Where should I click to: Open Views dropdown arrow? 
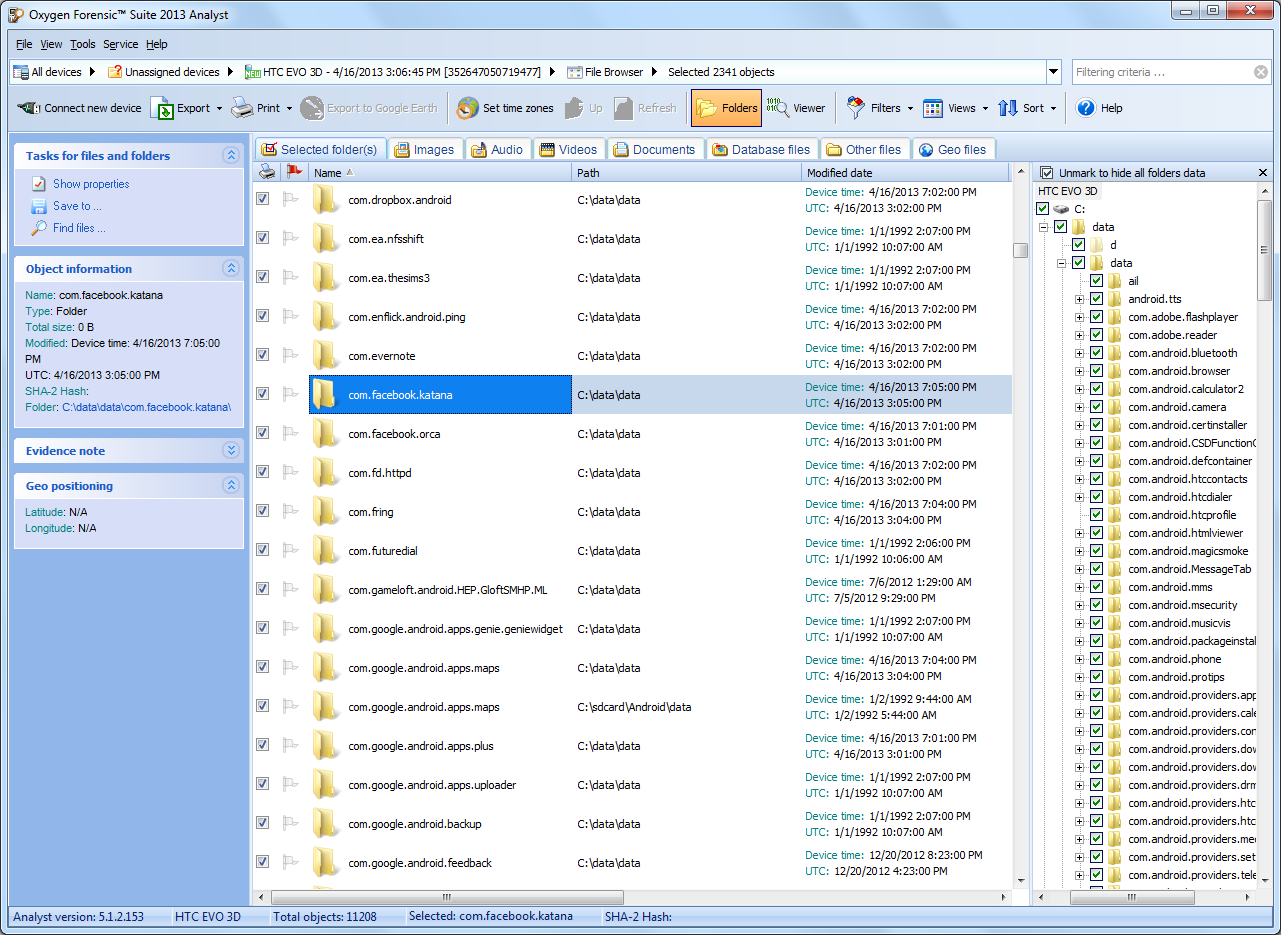[x=986, y=108]
